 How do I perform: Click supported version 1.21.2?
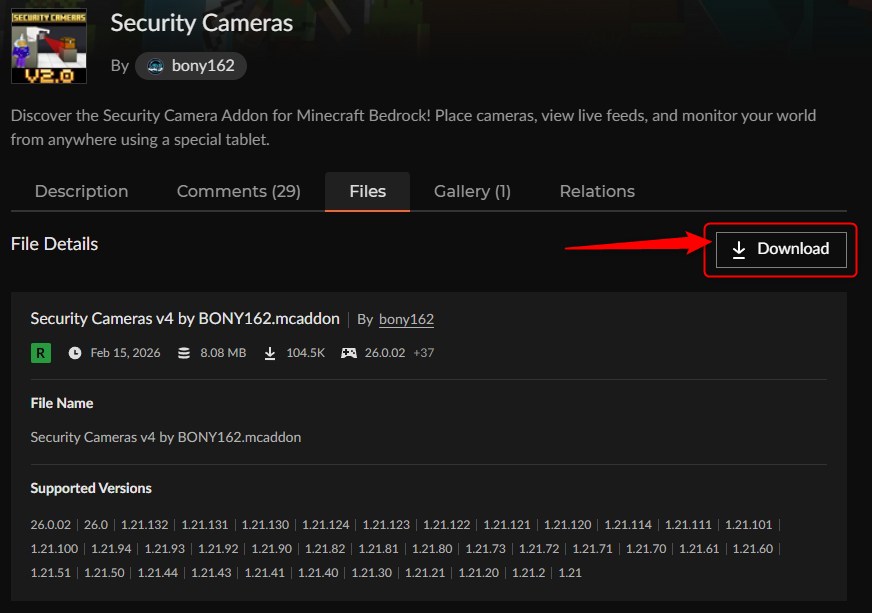point(528,572)
